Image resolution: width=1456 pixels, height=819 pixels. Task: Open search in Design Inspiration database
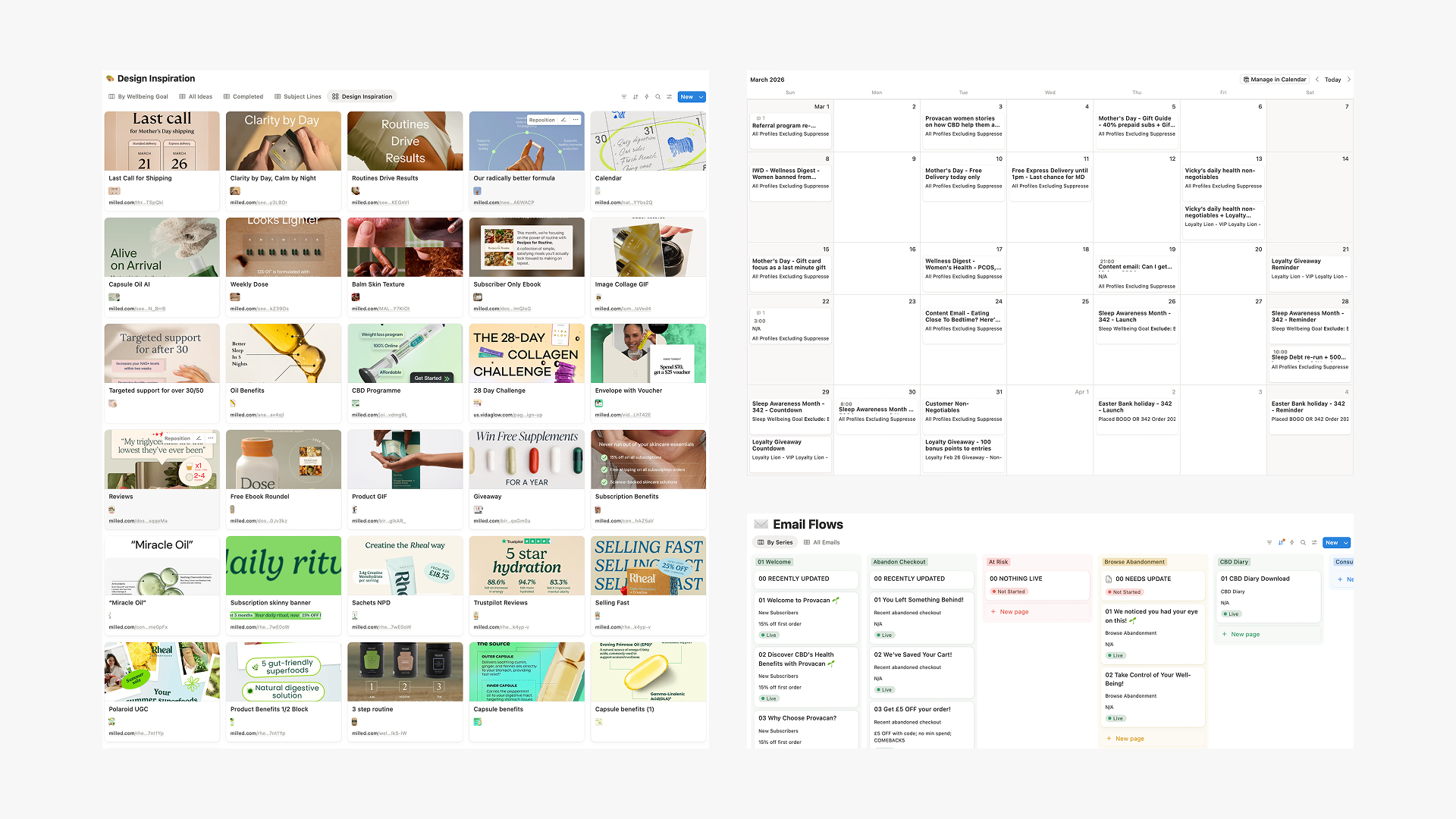click(658, 97)
